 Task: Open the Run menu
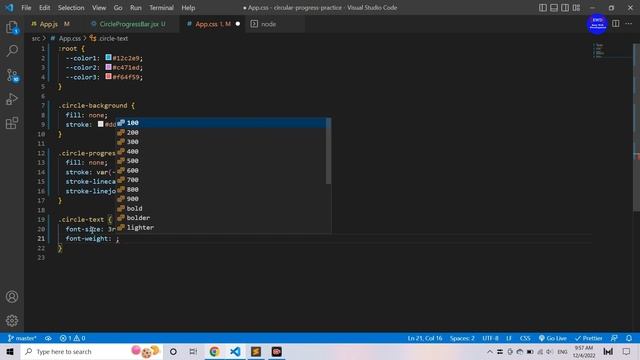tap(136, 8)
